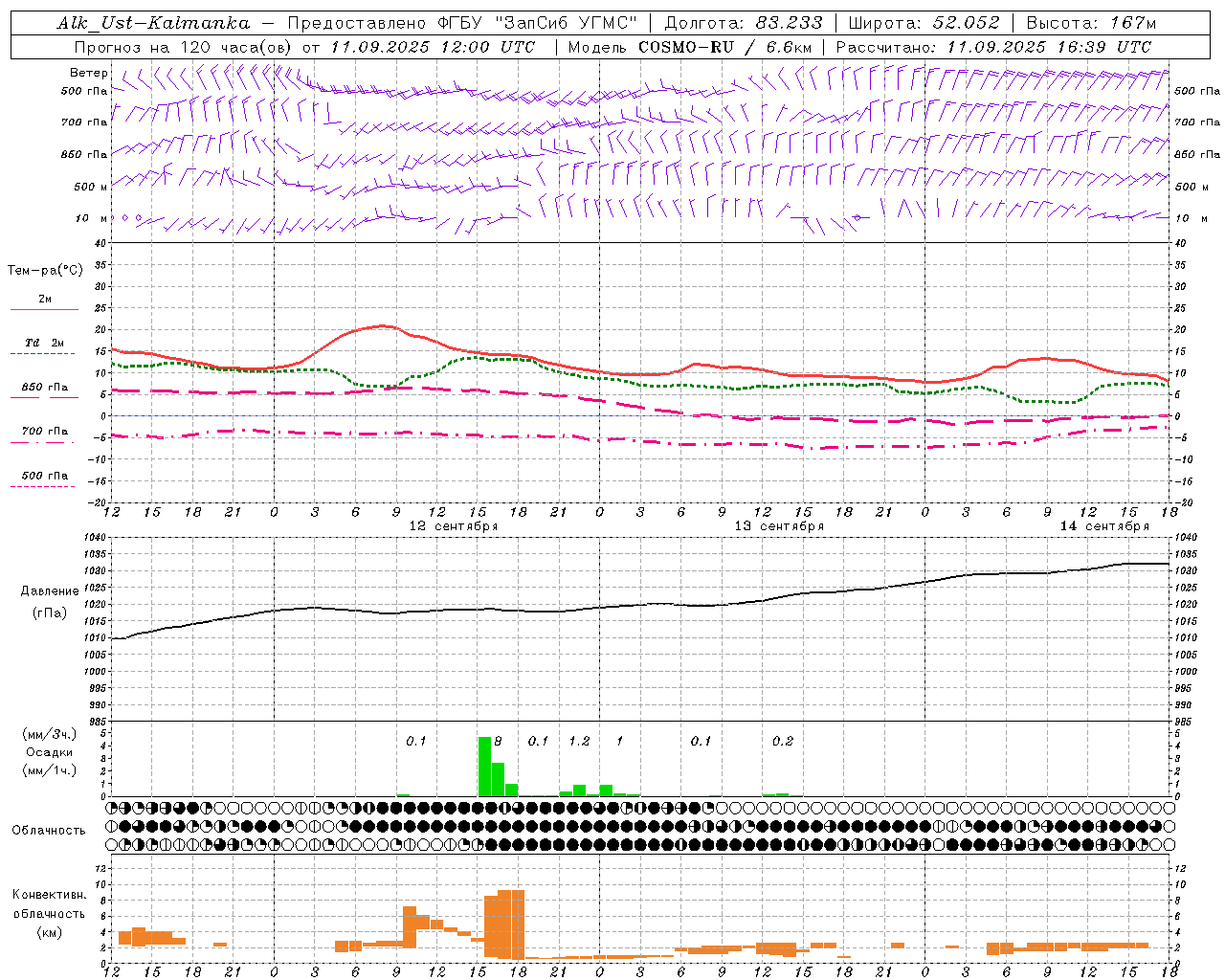Click the Облачность cloudiness label

point(49,830)
